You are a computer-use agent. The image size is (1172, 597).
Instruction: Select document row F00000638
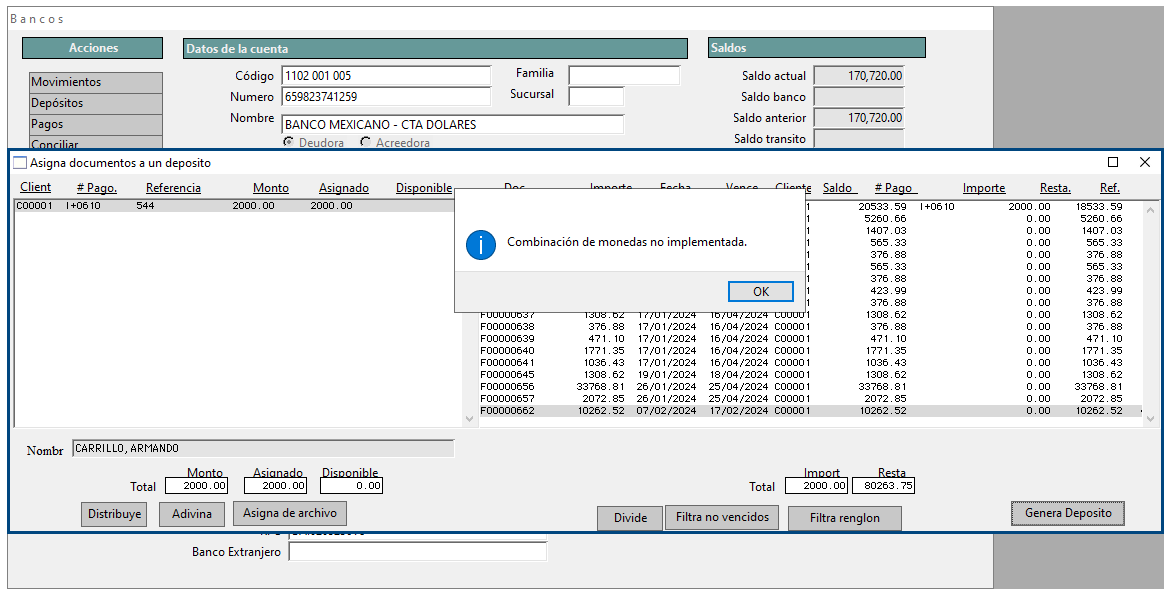(x=811, y=327)
